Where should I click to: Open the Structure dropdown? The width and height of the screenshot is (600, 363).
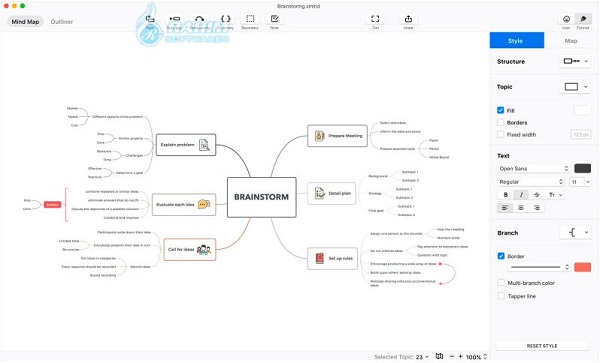[575, 61]
